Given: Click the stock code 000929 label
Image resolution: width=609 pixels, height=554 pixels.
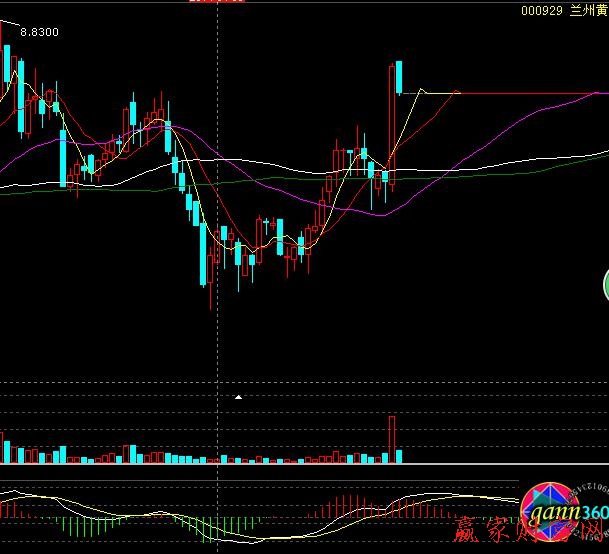Looking at the screenshot, I should [x=542, y=11].
